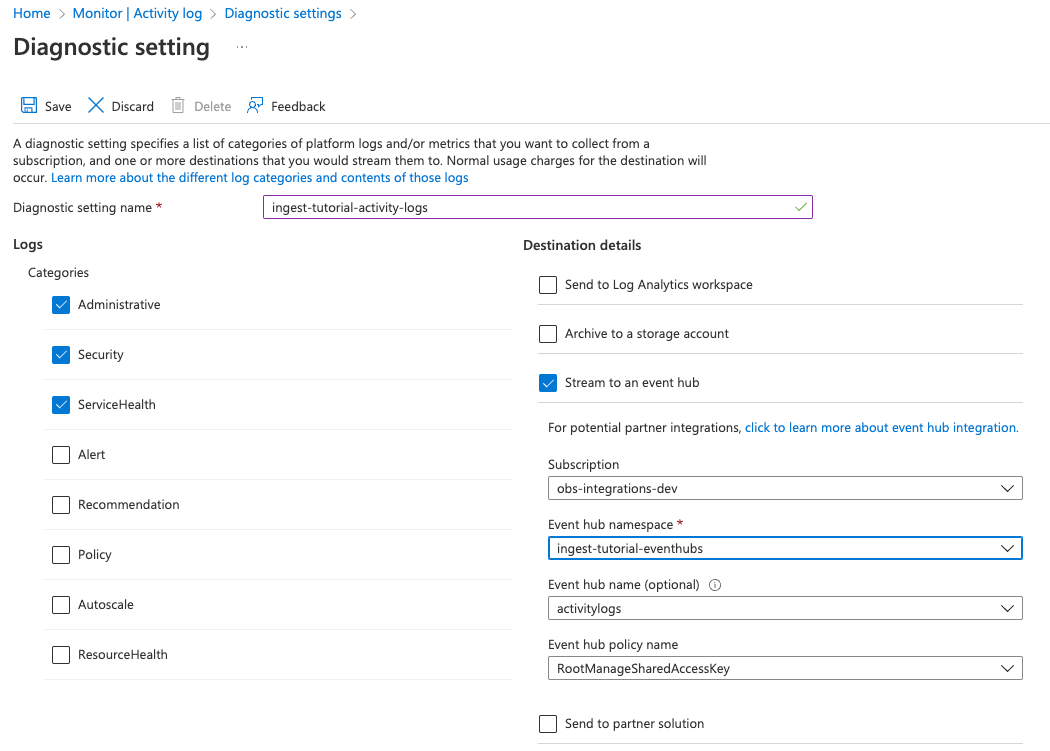Open Monitor Activity log from the breadcrumb

pyautogui.click(x=137, y=13)
